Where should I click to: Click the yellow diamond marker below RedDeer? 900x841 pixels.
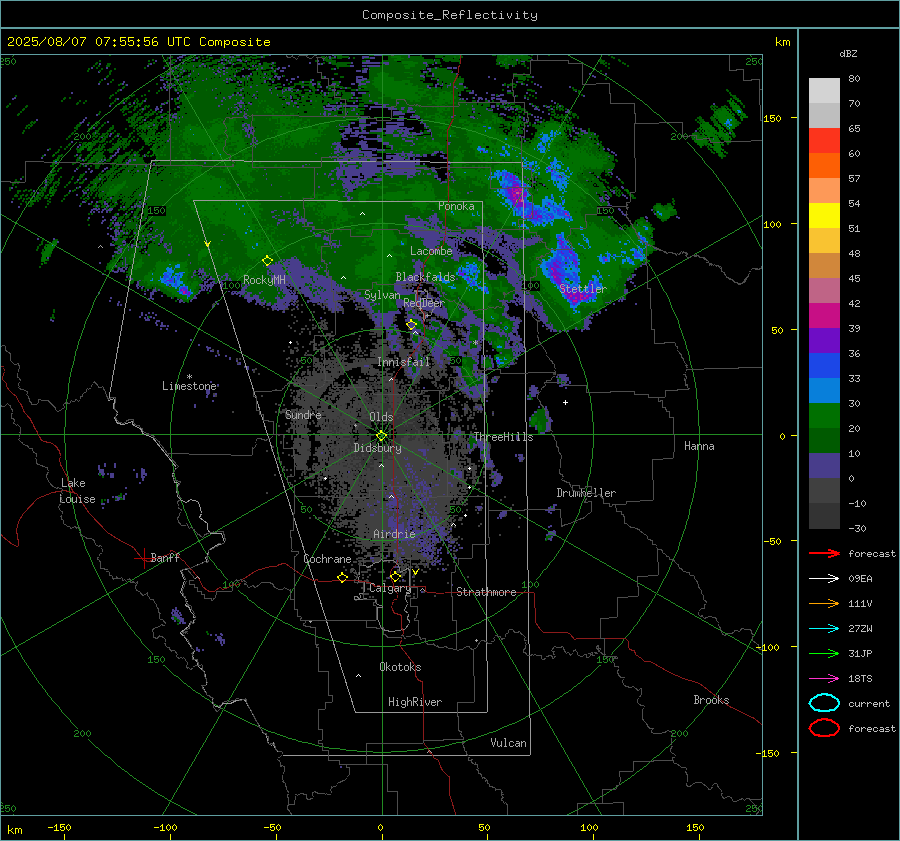(x=411, y=325)
